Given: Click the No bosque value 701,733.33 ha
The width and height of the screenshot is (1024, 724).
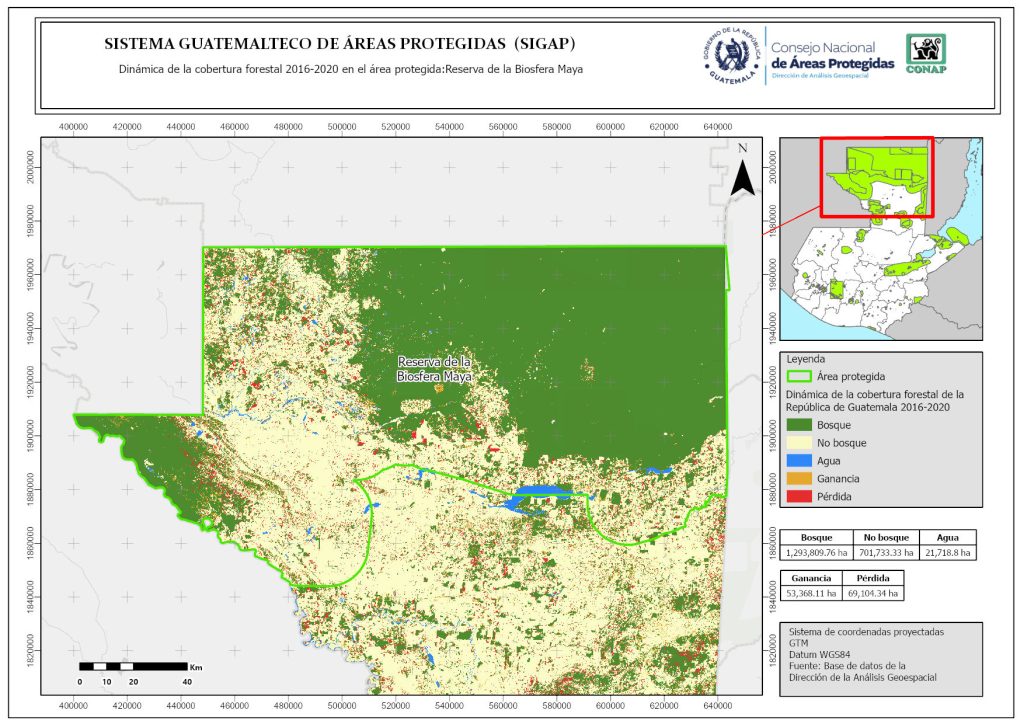Looking at the screenshot, I should pos(885,551).
